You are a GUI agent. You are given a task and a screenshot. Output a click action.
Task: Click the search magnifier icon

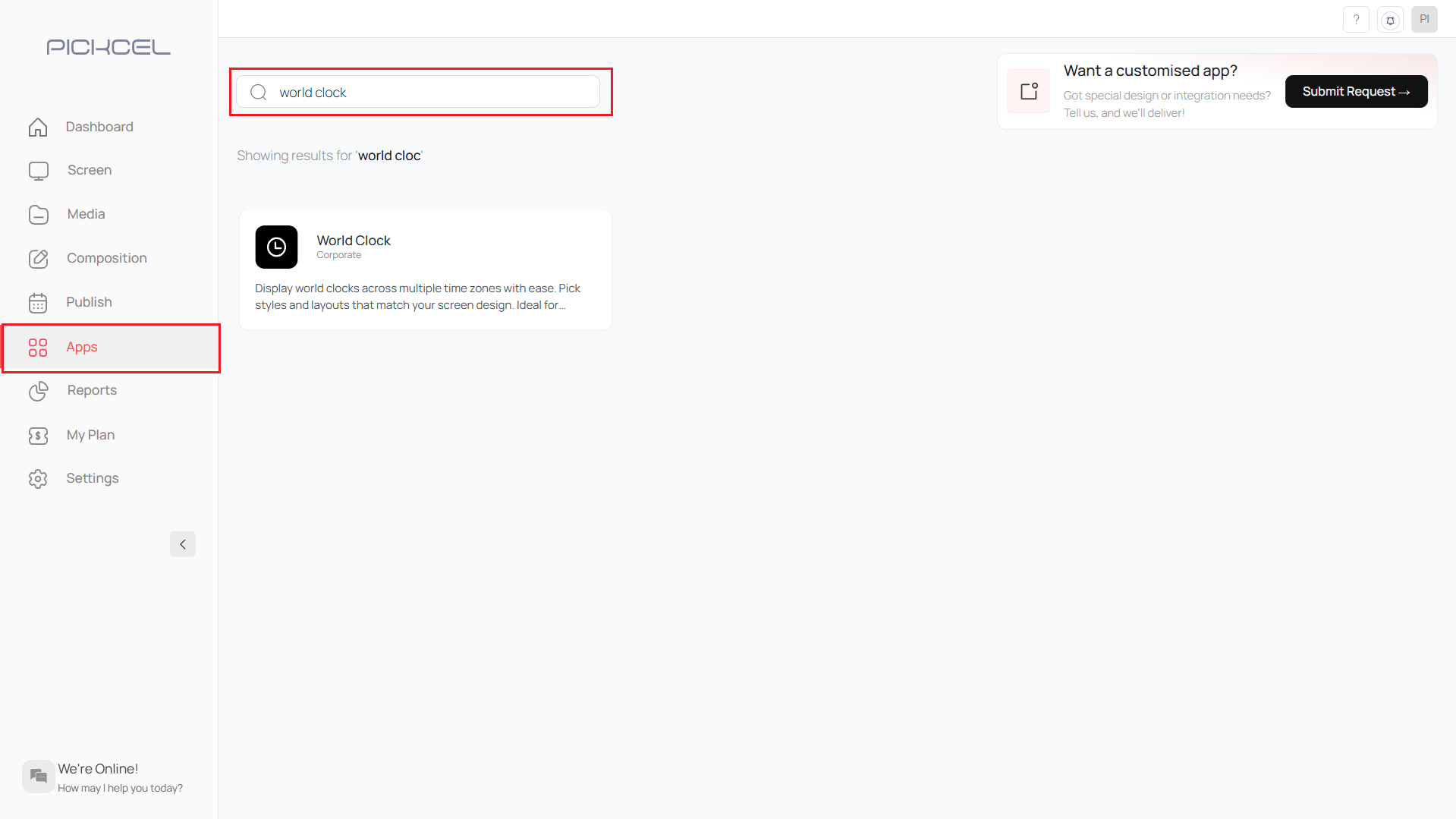[x=259, y=93]
